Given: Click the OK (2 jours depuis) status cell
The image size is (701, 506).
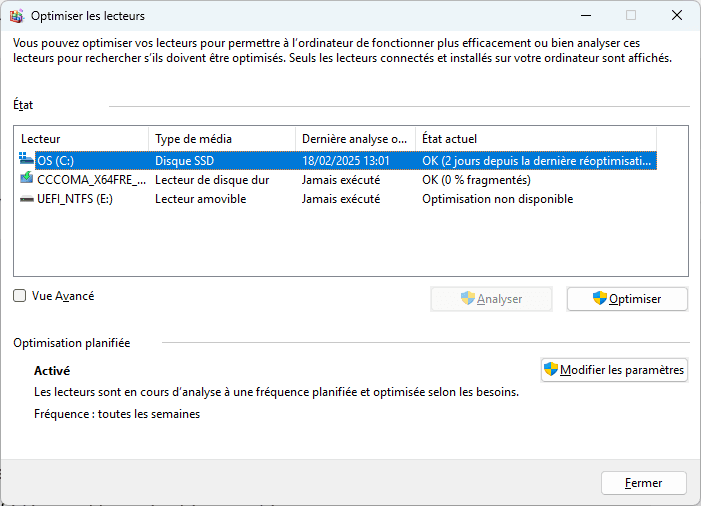Looking at the screenshot, I should pos(536,161).
